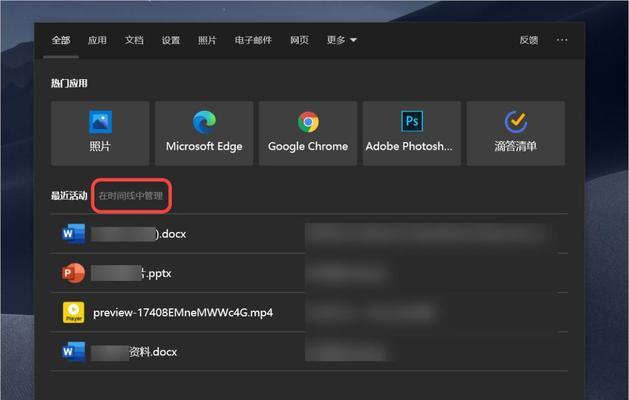Open the recent file ending in 资料.docx
Screen dimensions: 629x400
309,352
